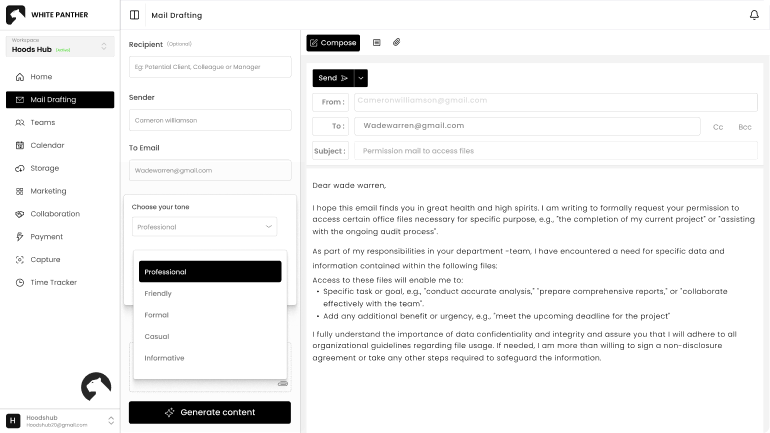Select the Friendly tone option

[158, 294]
